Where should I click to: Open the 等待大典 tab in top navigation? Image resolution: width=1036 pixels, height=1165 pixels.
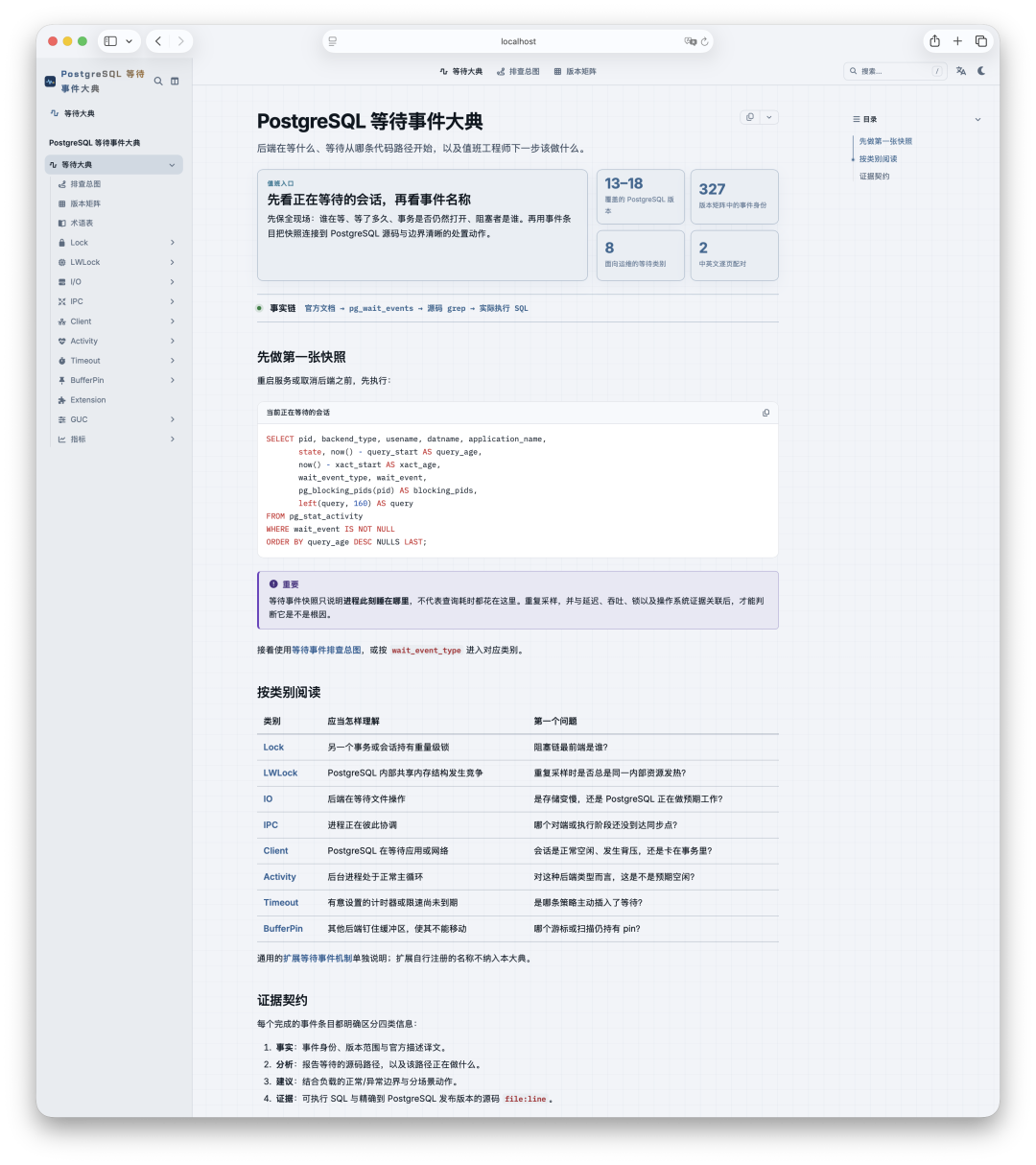point(461,71)
